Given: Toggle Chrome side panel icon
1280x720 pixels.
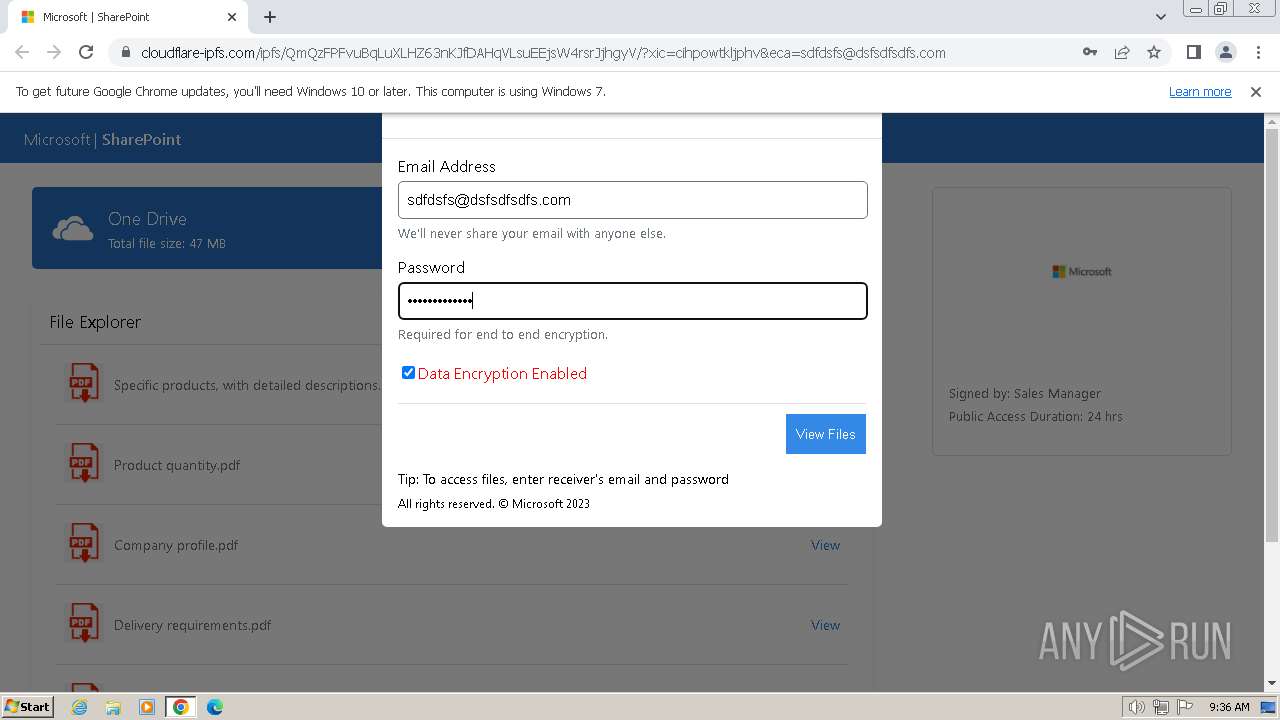Looking at the screenshot, I should (x=1193, y=52).
